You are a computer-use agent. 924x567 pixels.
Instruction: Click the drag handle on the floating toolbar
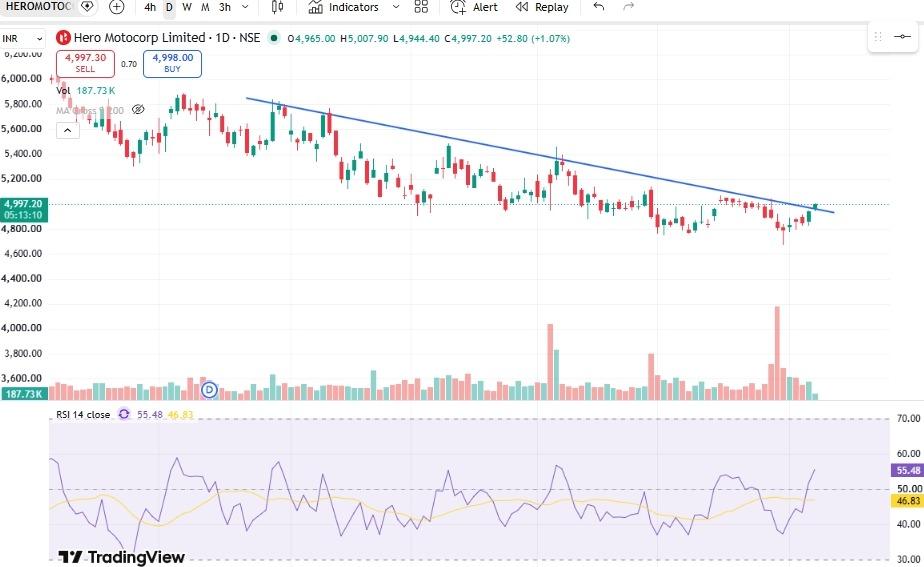pos(877,37)
